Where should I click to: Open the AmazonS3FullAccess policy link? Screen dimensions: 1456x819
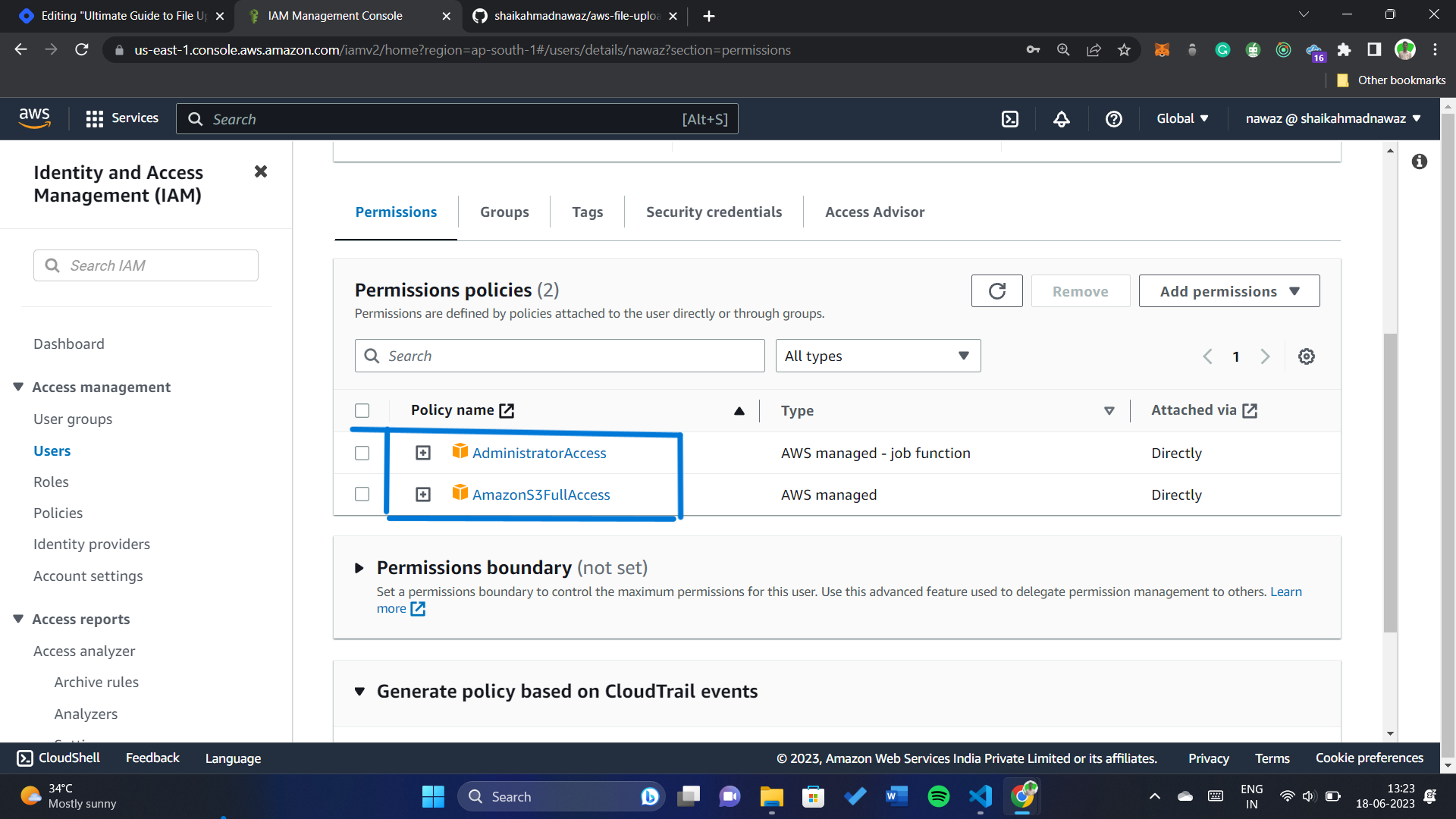(x=541, y=494)
